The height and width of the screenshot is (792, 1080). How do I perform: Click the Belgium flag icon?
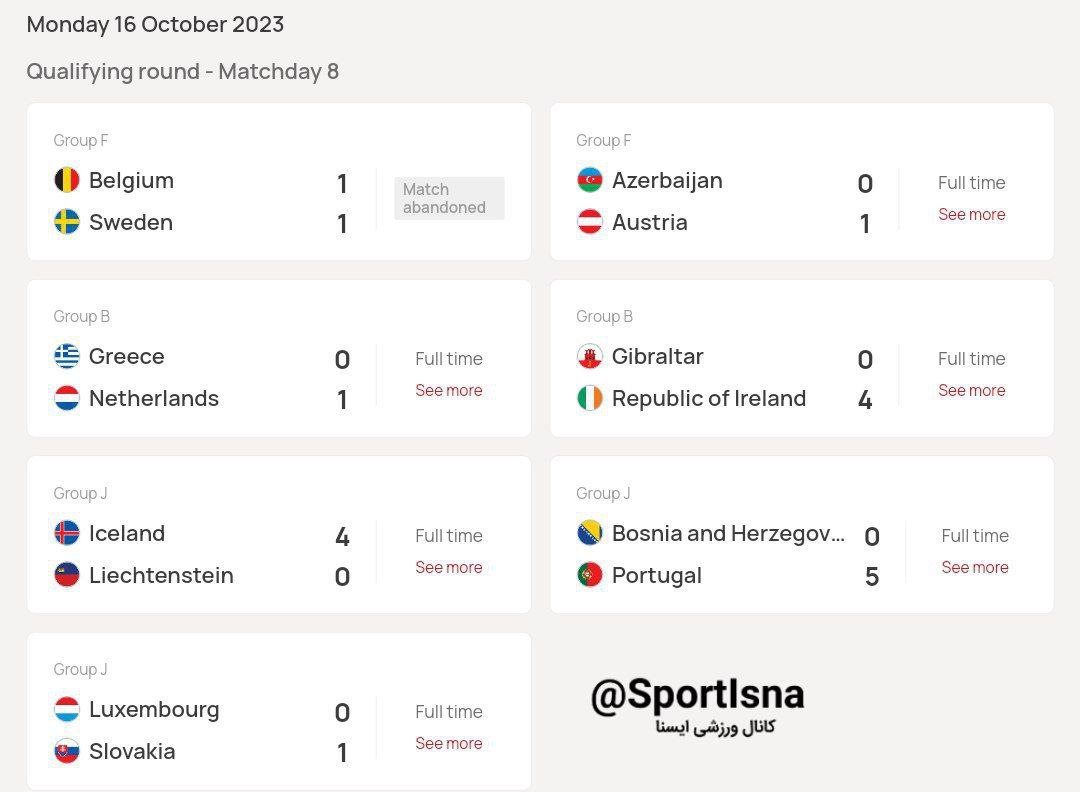coord(67,180)
